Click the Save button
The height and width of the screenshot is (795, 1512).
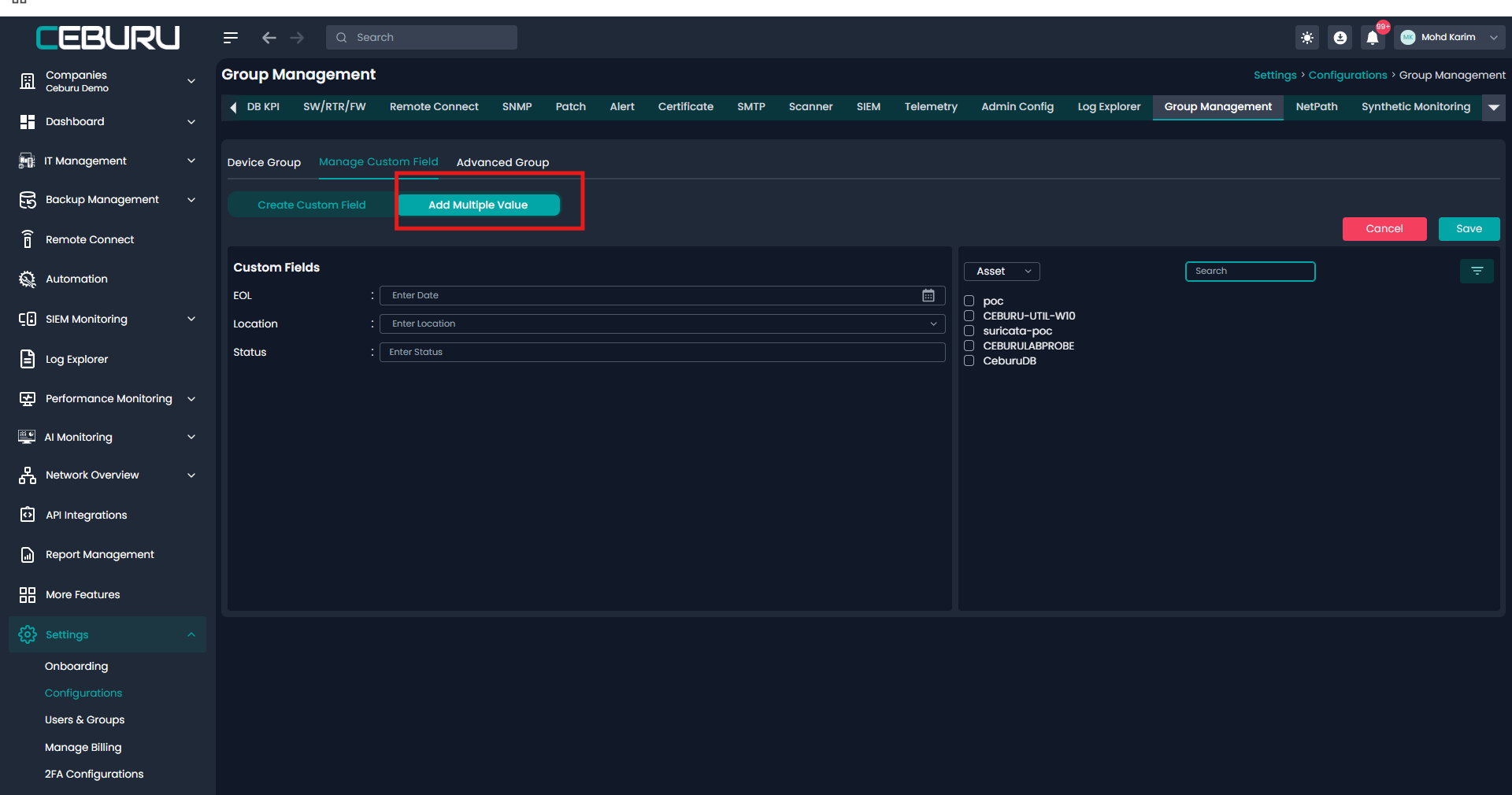click(1469, 229)
